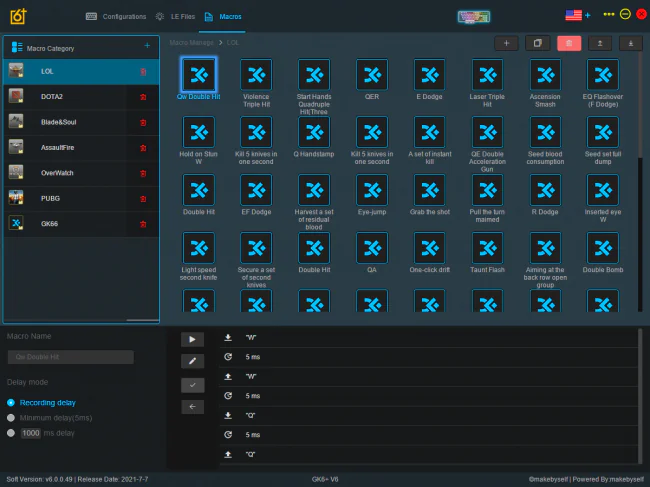Screen dimensions: 650x487
Task: Click the keyboard device thumbnail in header
Action: 474,17
